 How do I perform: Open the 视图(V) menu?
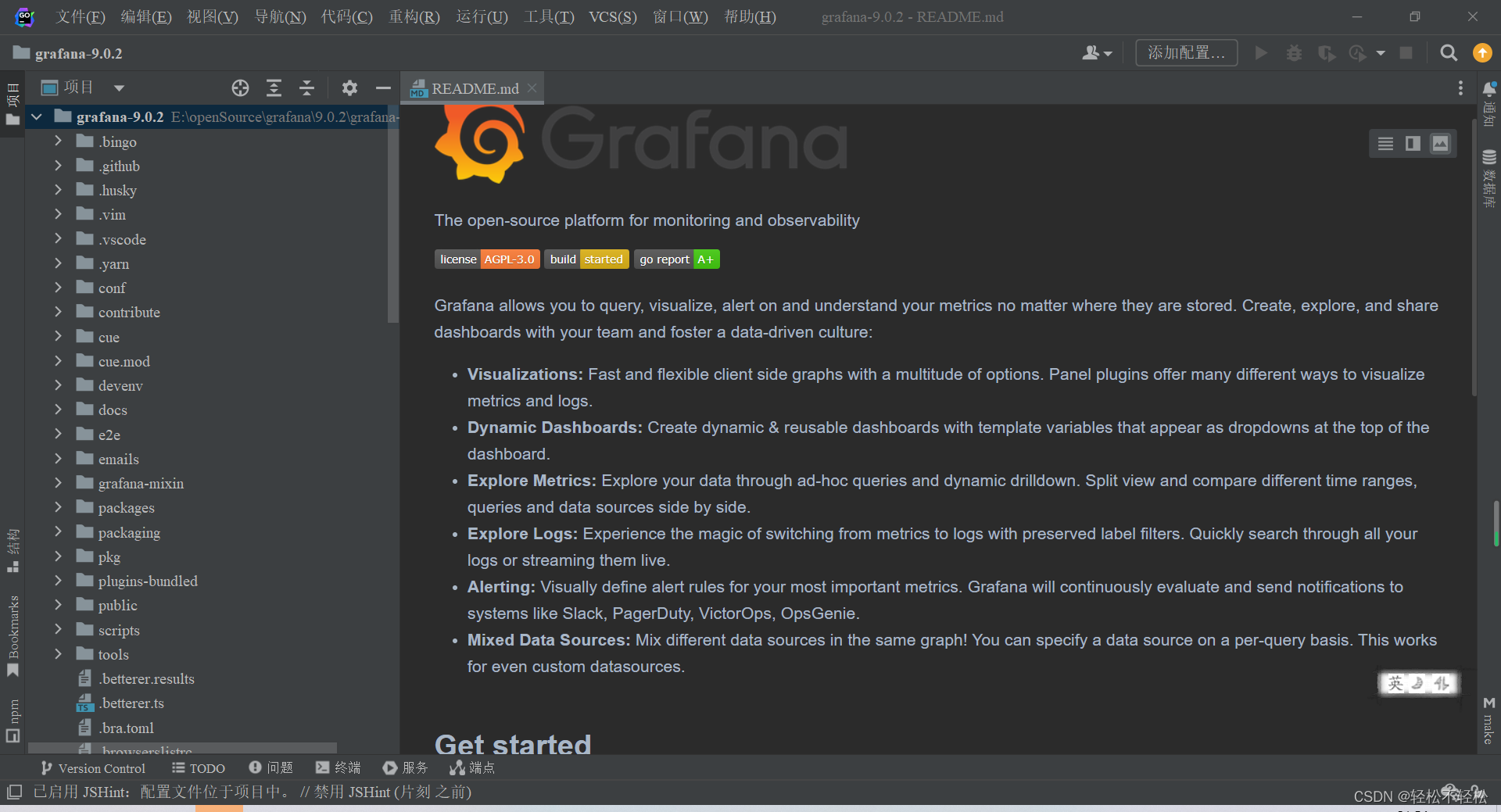(213, 17)
